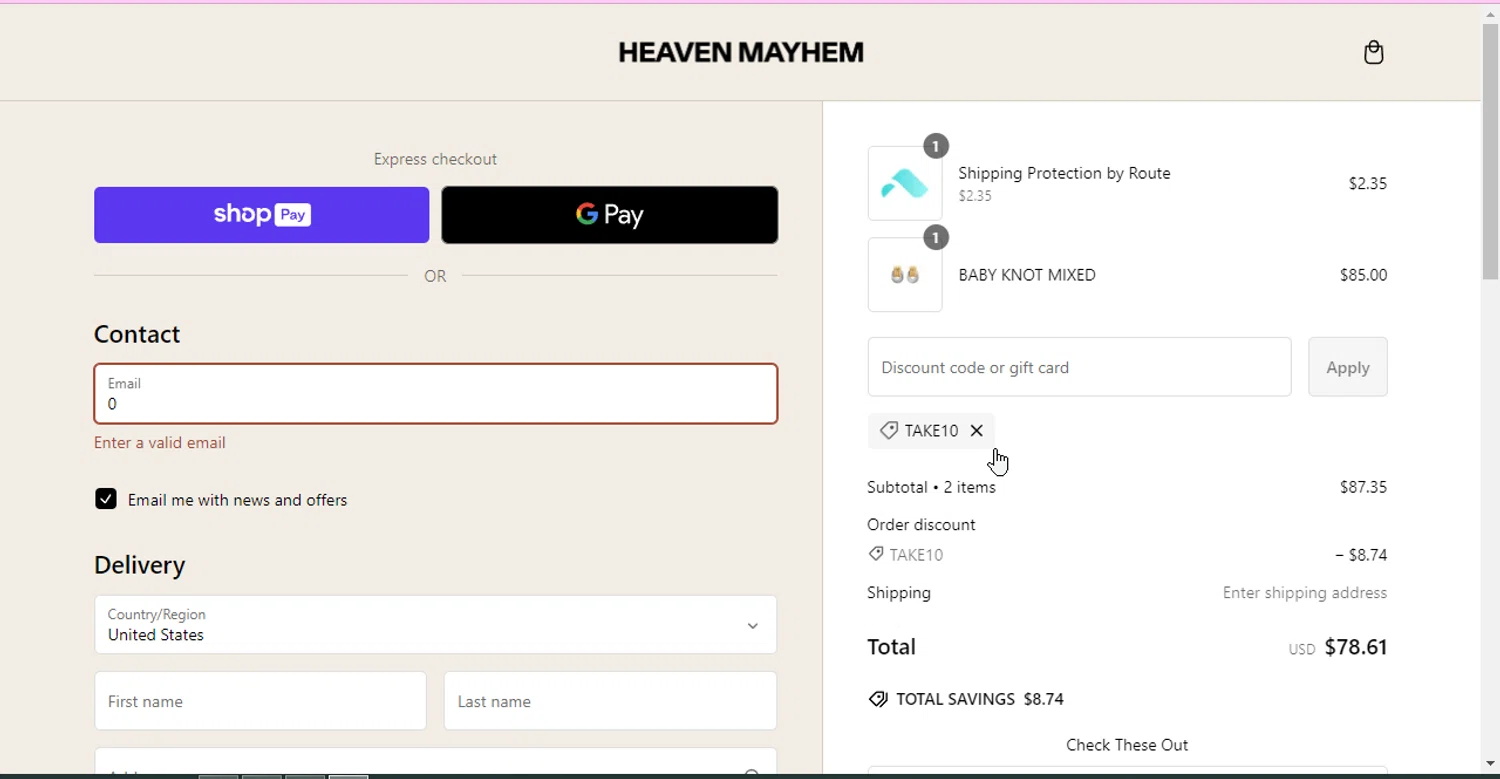1500x779 pixels.
Task: Click the Discount code or gift card field
Action: [x=1079, y=367]
